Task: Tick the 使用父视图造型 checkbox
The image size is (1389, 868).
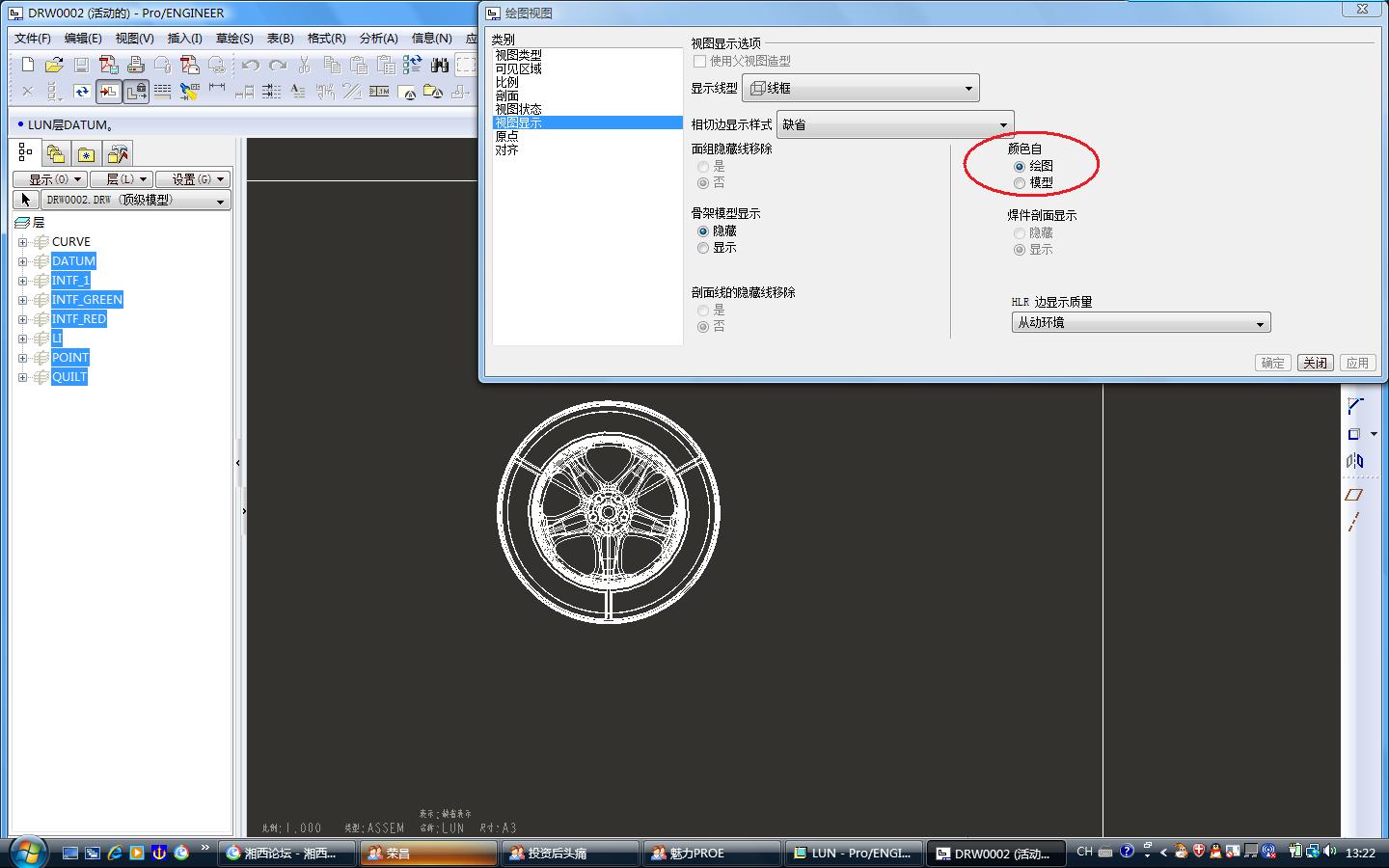Action: [x=700, y=61]
